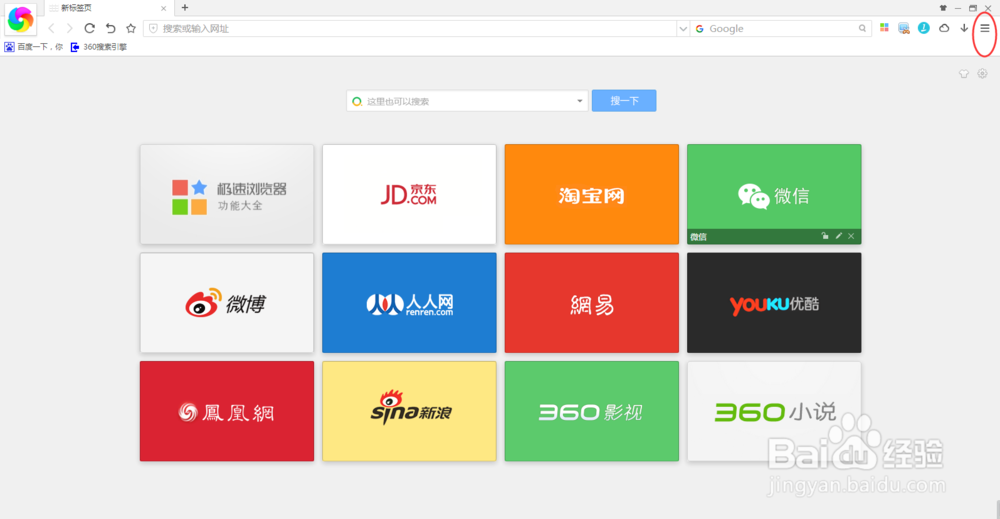
Task: Edit the 微信 tile with pencil icon
Action: point(839,237)
